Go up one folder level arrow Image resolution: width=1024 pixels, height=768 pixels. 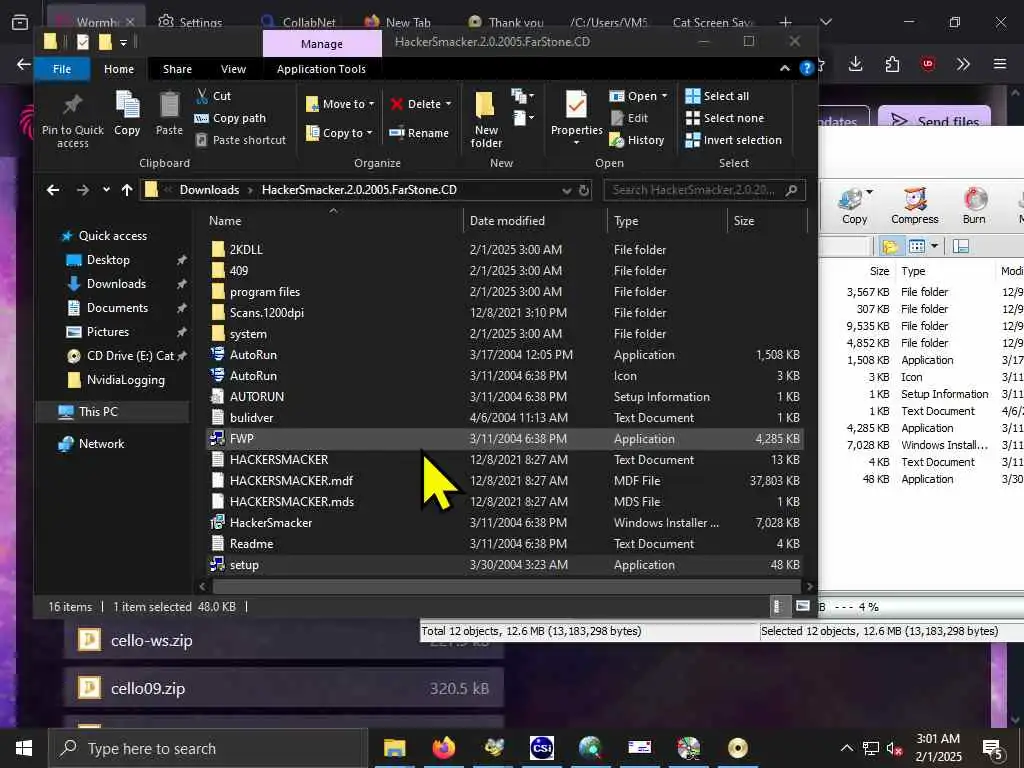coord(127,190)
